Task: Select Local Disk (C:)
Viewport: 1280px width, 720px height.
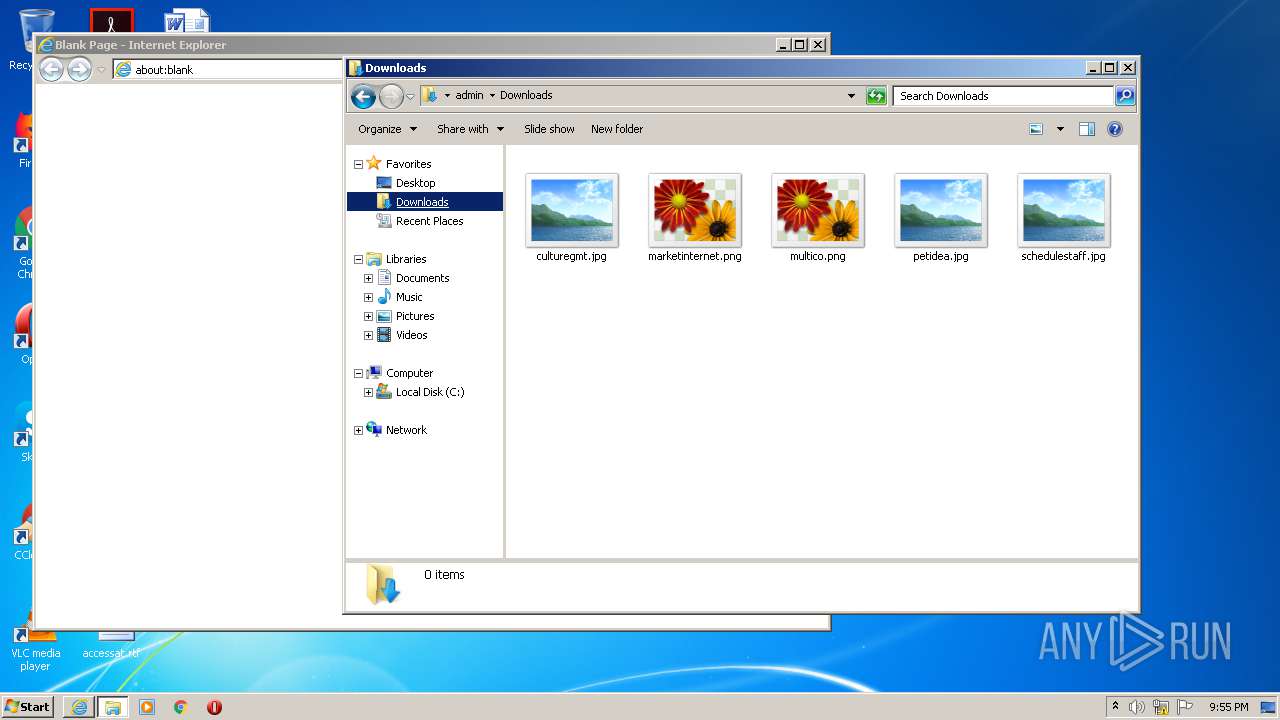Action: [429, 392]
